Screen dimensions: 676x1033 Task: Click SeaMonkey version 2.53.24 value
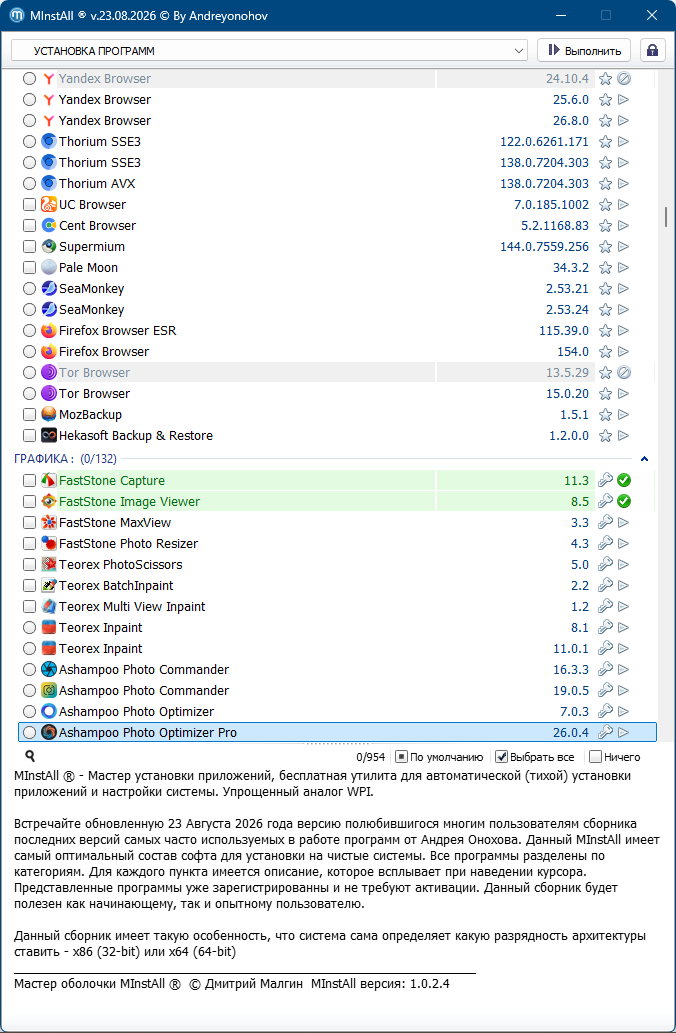click(x=568, y=310)
